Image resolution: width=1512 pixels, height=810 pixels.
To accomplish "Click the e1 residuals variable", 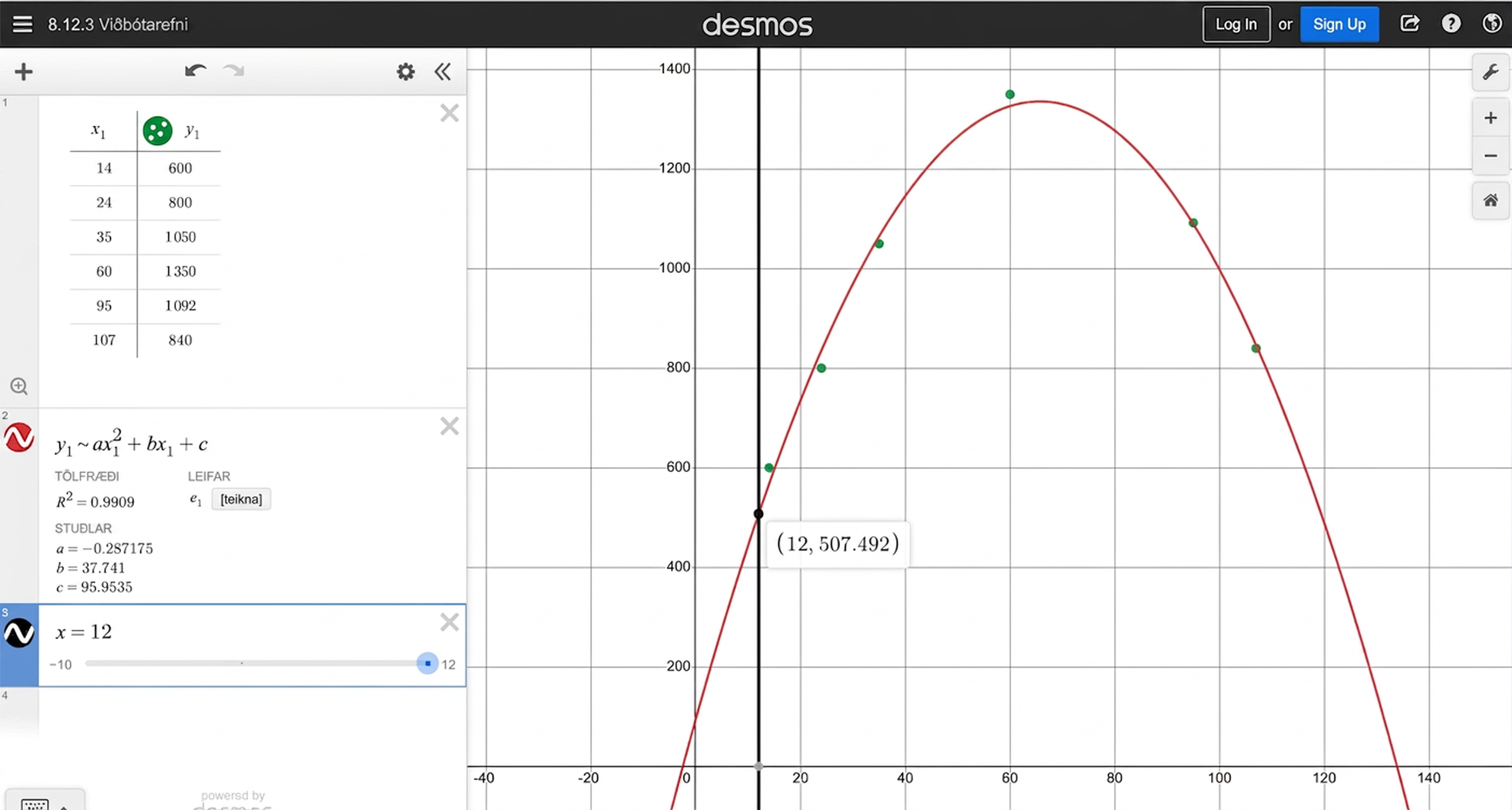I will (196, 500).
